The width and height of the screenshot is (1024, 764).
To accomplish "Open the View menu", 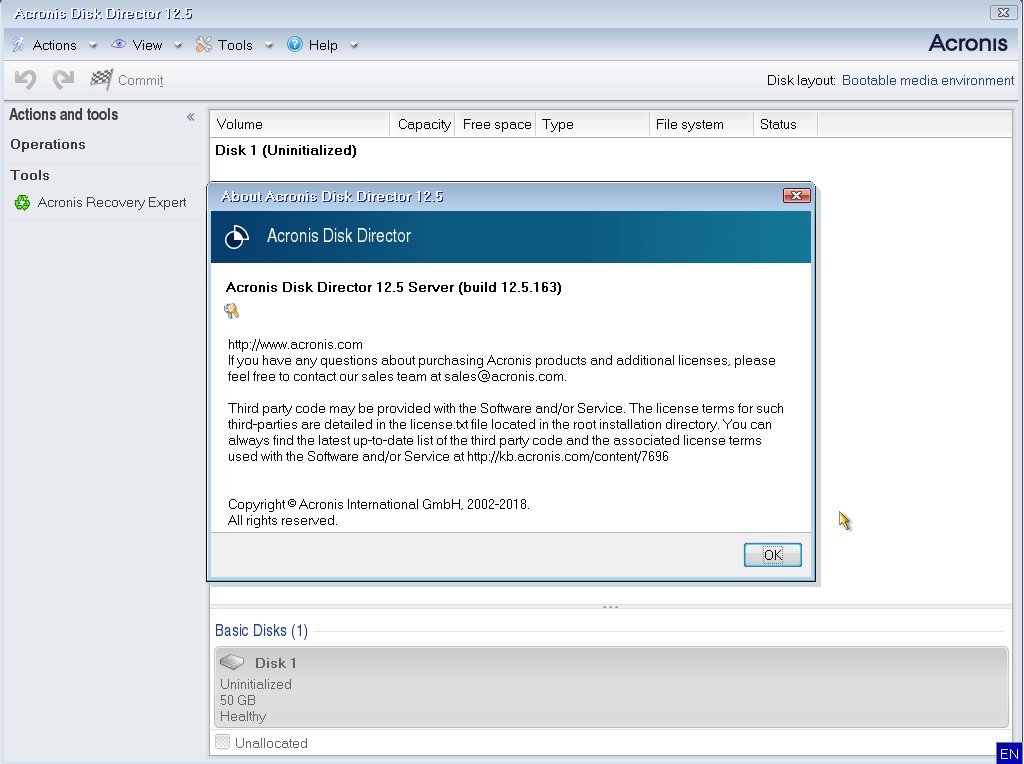I will point(147,45).
